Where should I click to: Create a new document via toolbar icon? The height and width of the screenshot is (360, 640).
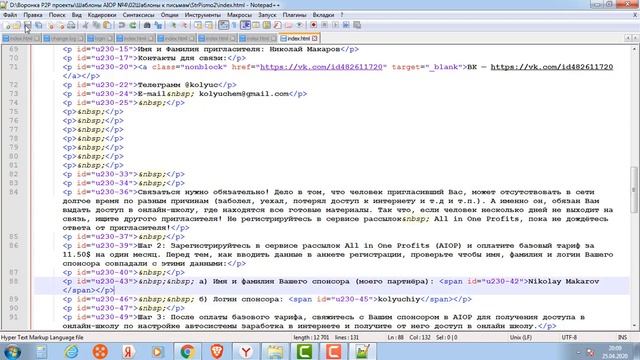click(7, 25)
